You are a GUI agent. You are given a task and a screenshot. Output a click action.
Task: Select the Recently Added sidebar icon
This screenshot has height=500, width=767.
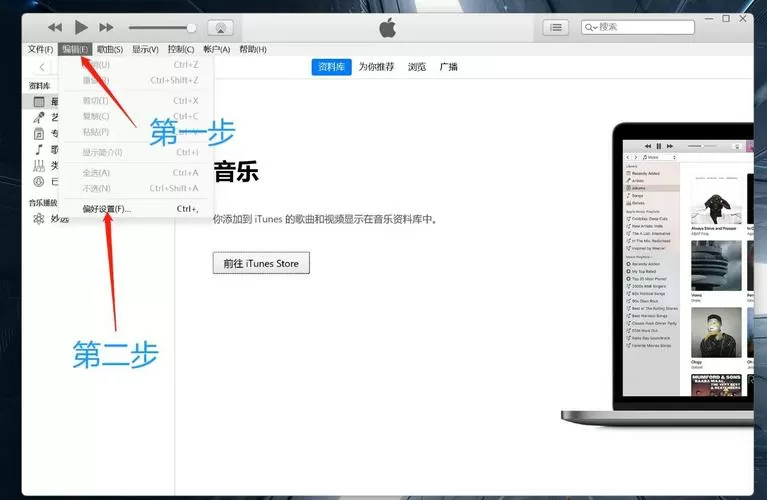(39, 102)
